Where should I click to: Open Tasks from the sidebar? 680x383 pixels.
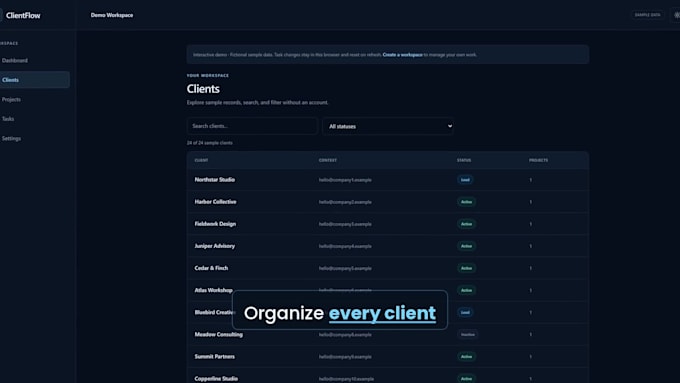(x=8, y=119)
